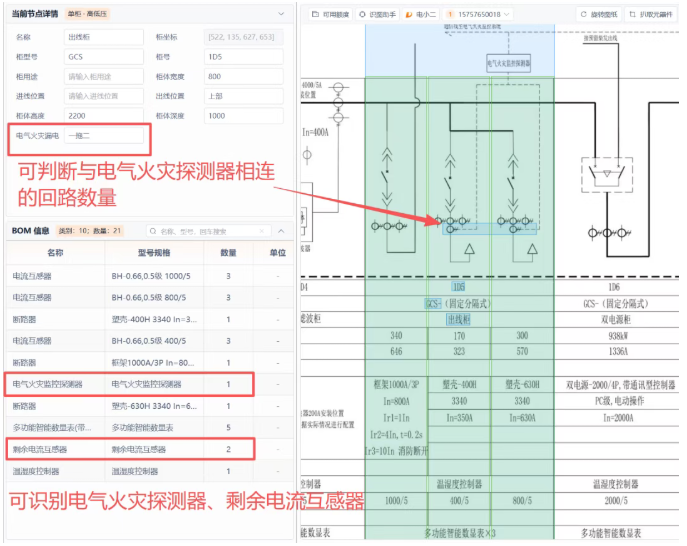The width and height of the screenshot is (687, 546).
Task: Click the 类别: 10; 数量: 21 badge
Action: tap(90, 231)
